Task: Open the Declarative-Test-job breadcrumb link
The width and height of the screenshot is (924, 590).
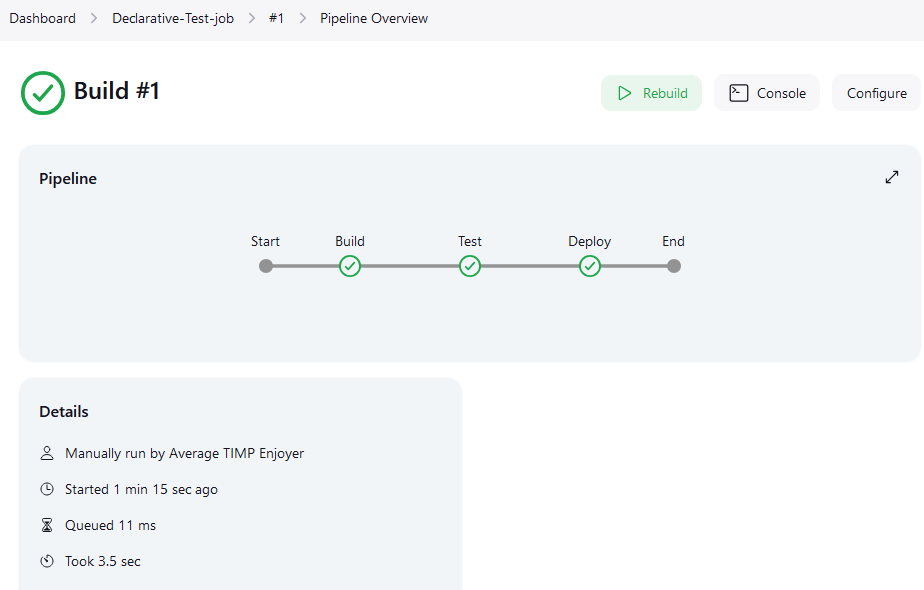Action: pyautogui.click(x=173, y=18)
